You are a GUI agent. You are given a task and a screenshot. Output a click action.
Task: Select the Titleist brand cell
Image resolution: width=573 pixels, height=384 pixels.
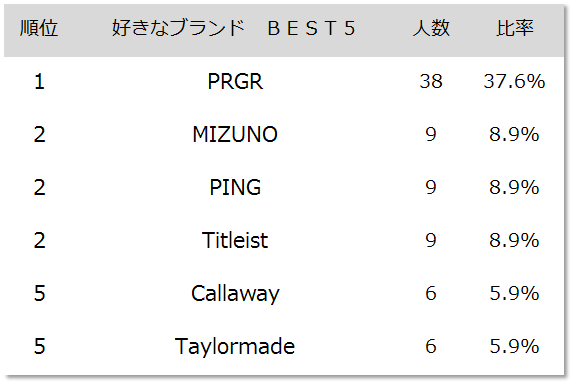(235, 240)
